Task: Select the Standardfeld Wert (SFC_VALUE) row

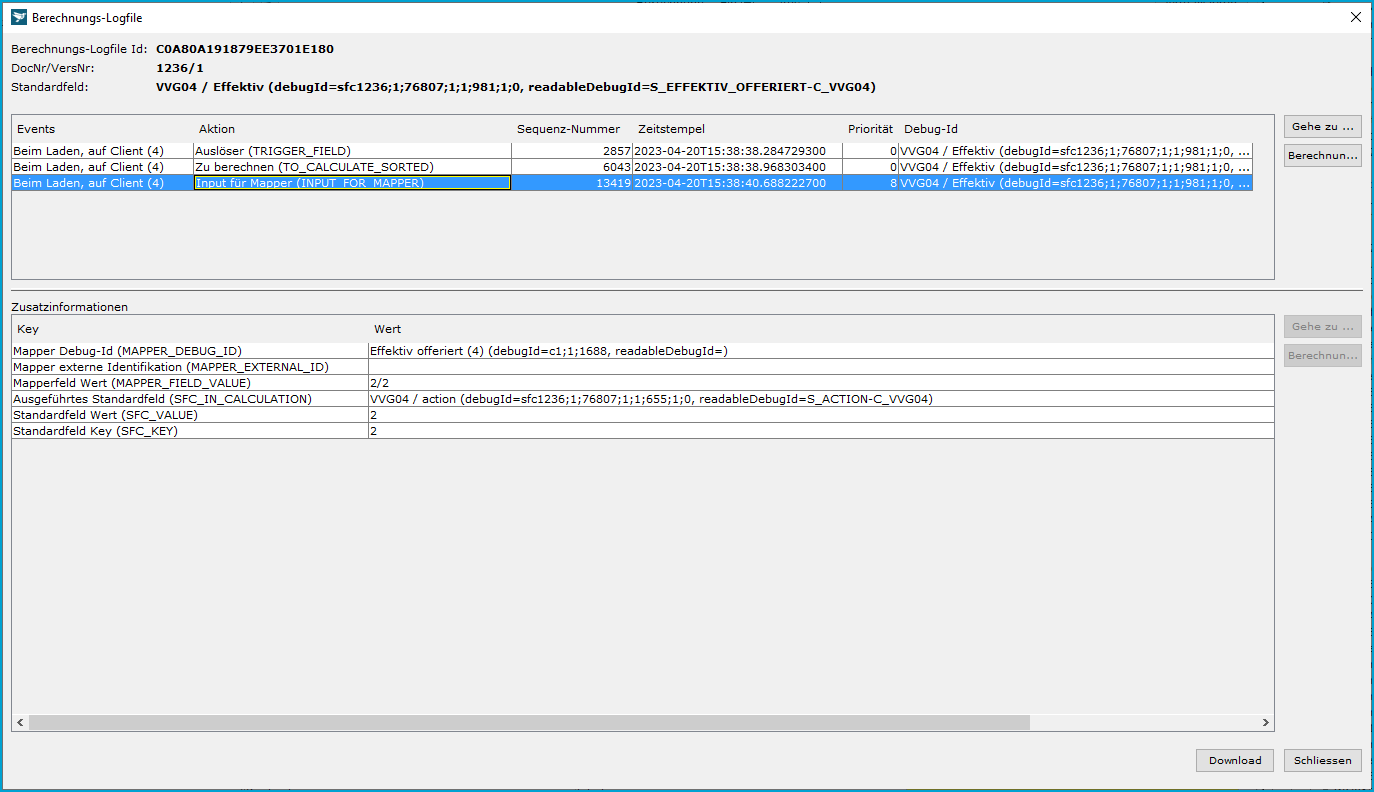Action: [105, 415]
